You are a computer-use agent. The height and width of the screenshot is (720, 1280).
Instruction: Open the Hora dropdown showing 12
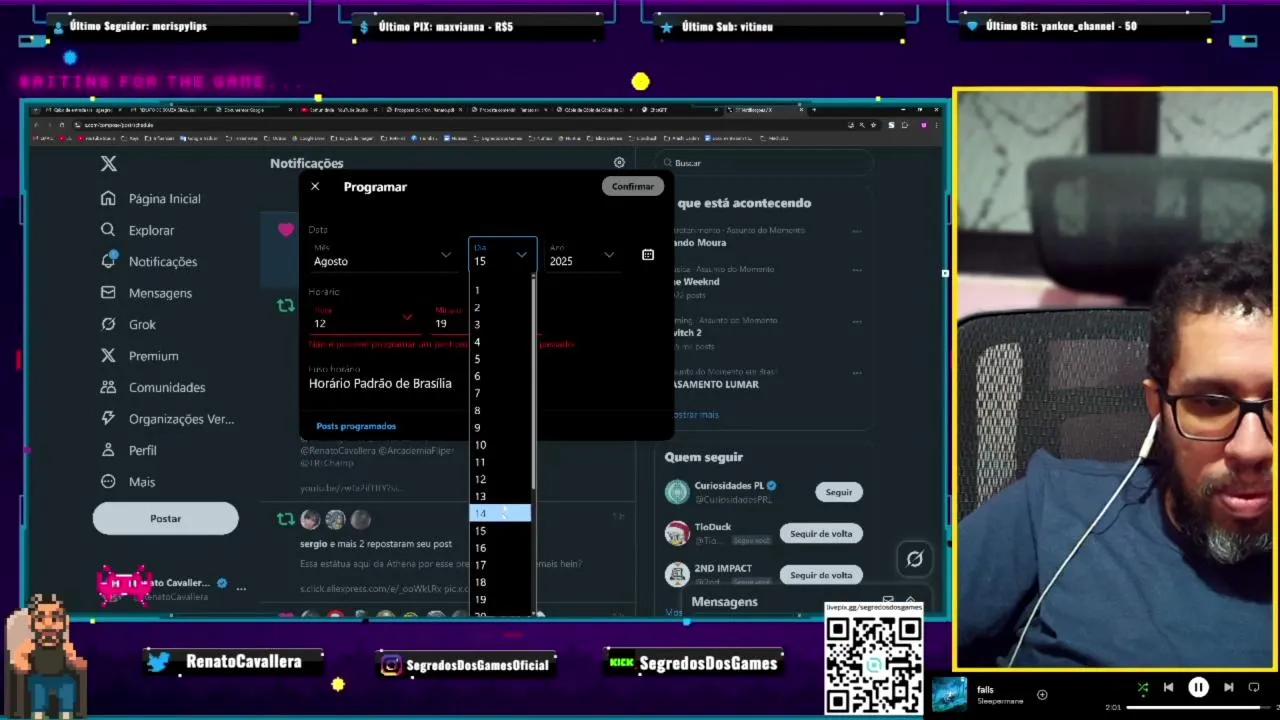(363, 318)
